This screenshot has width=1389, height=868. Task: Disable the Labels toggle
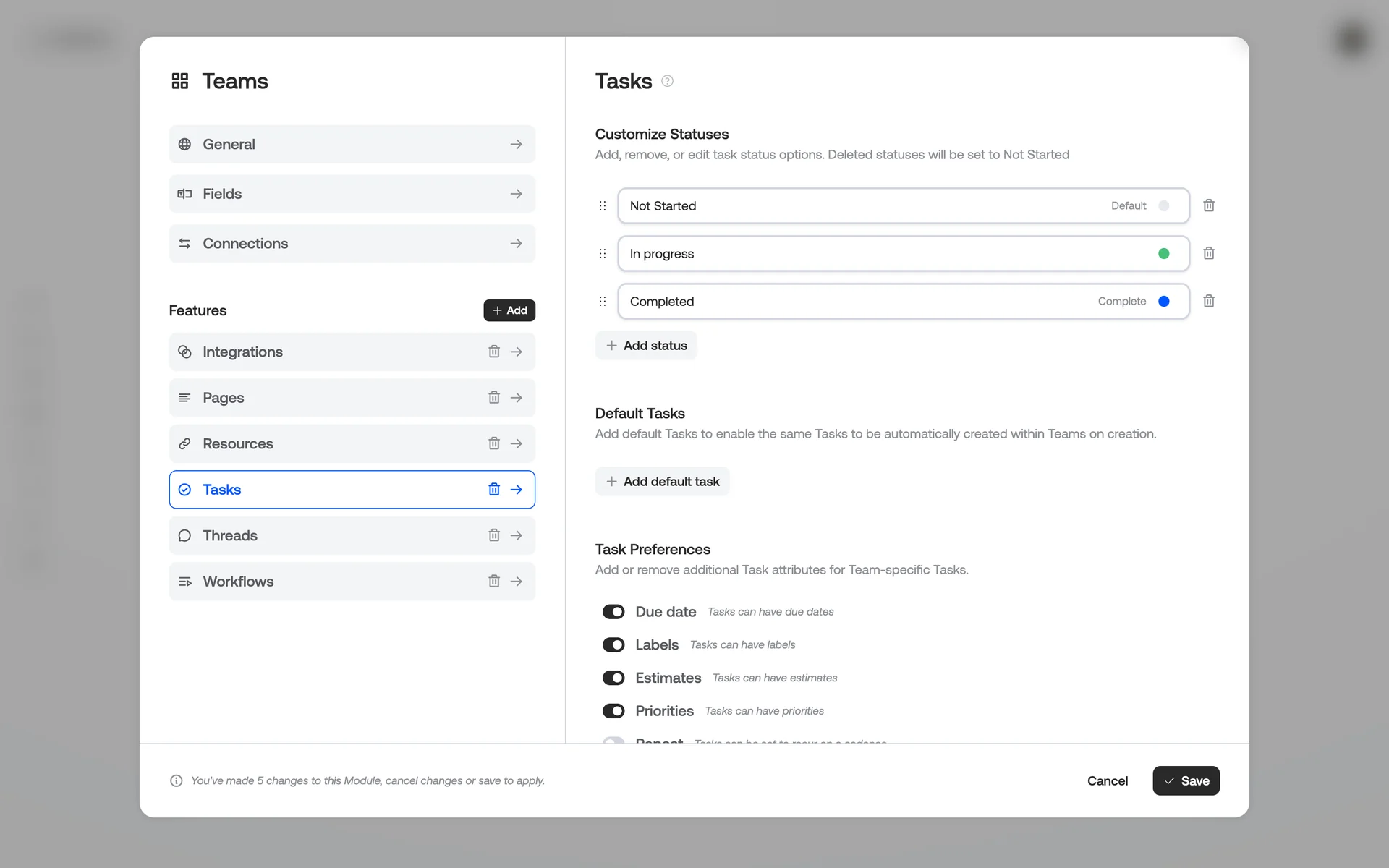tap(613, 645)
